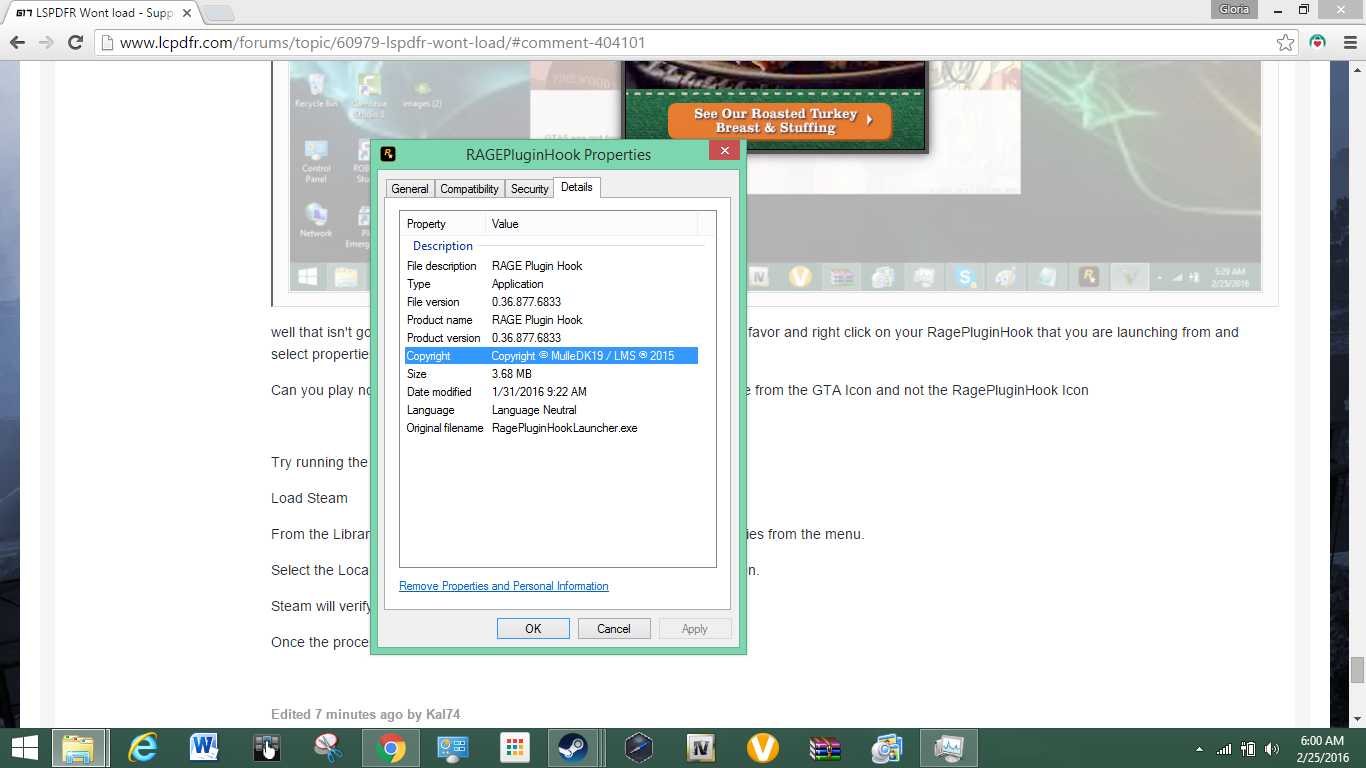This screenshot has width=1366, height=768.
Task: Launch the IV game taskbar icon
Action: pos(701,748)
